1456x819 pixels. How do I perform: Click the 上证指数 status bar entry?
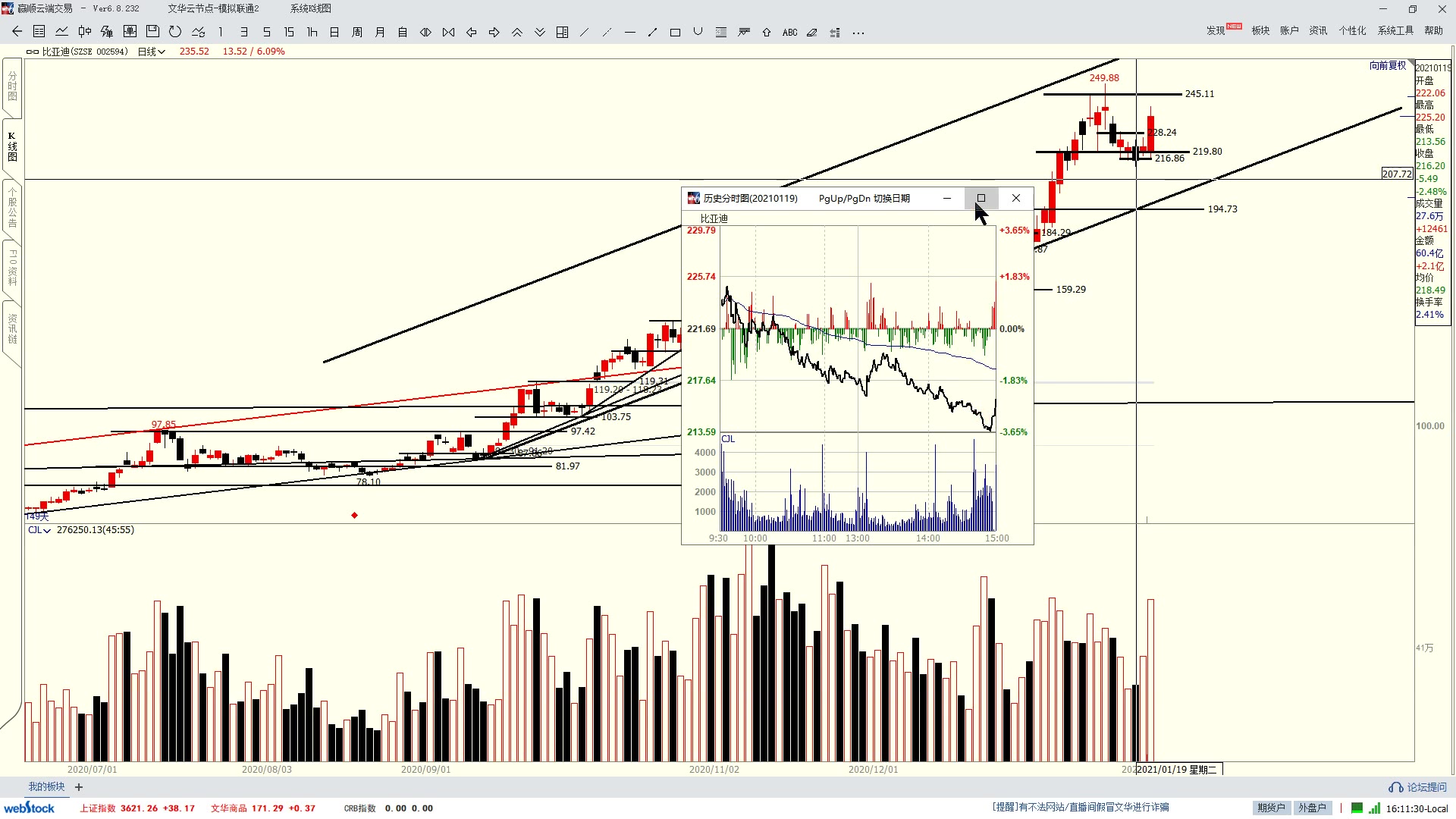[x=136, y=808]
